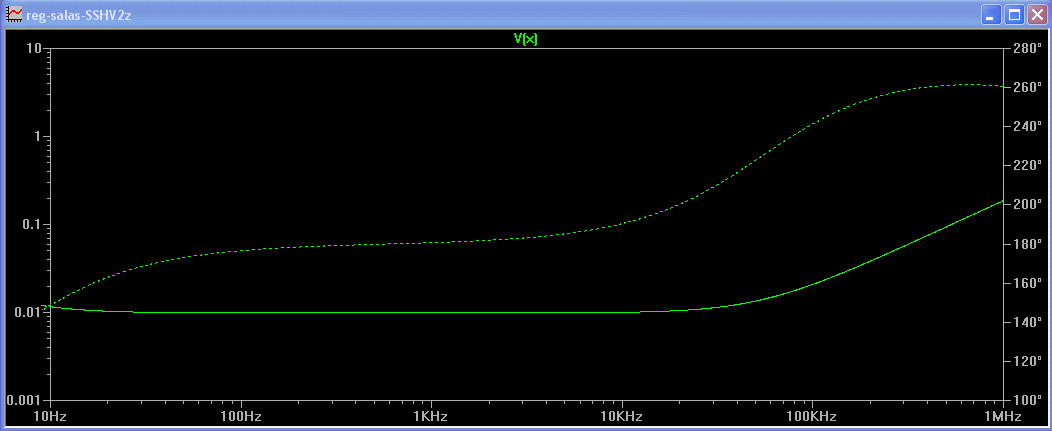Click the 1MHz frequency axis label
The image size is (1052, 431).
pyautogui.click(x=1003, y=415)
